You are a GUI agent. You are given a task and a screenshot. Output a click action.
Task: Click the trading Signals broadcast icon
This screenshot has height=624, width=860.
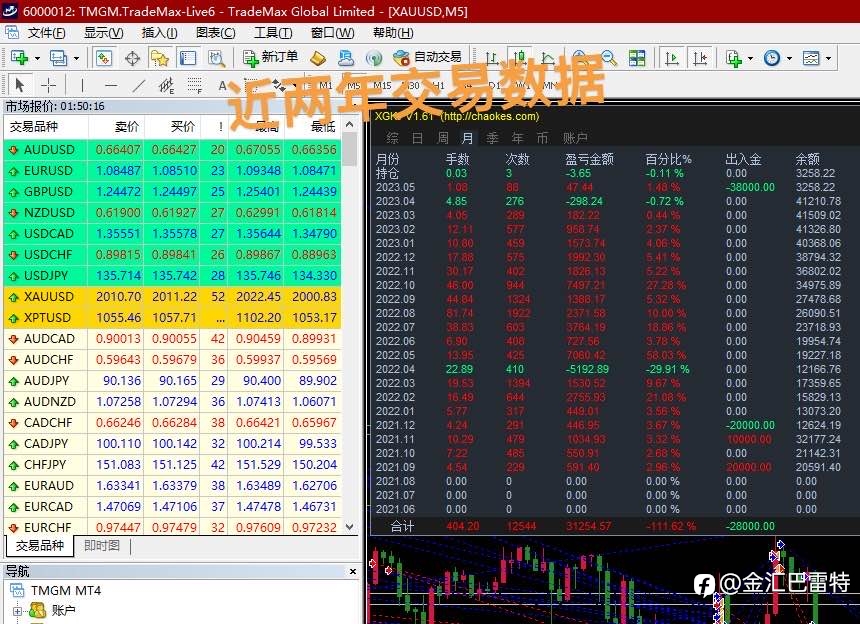[x=374, y=58]
